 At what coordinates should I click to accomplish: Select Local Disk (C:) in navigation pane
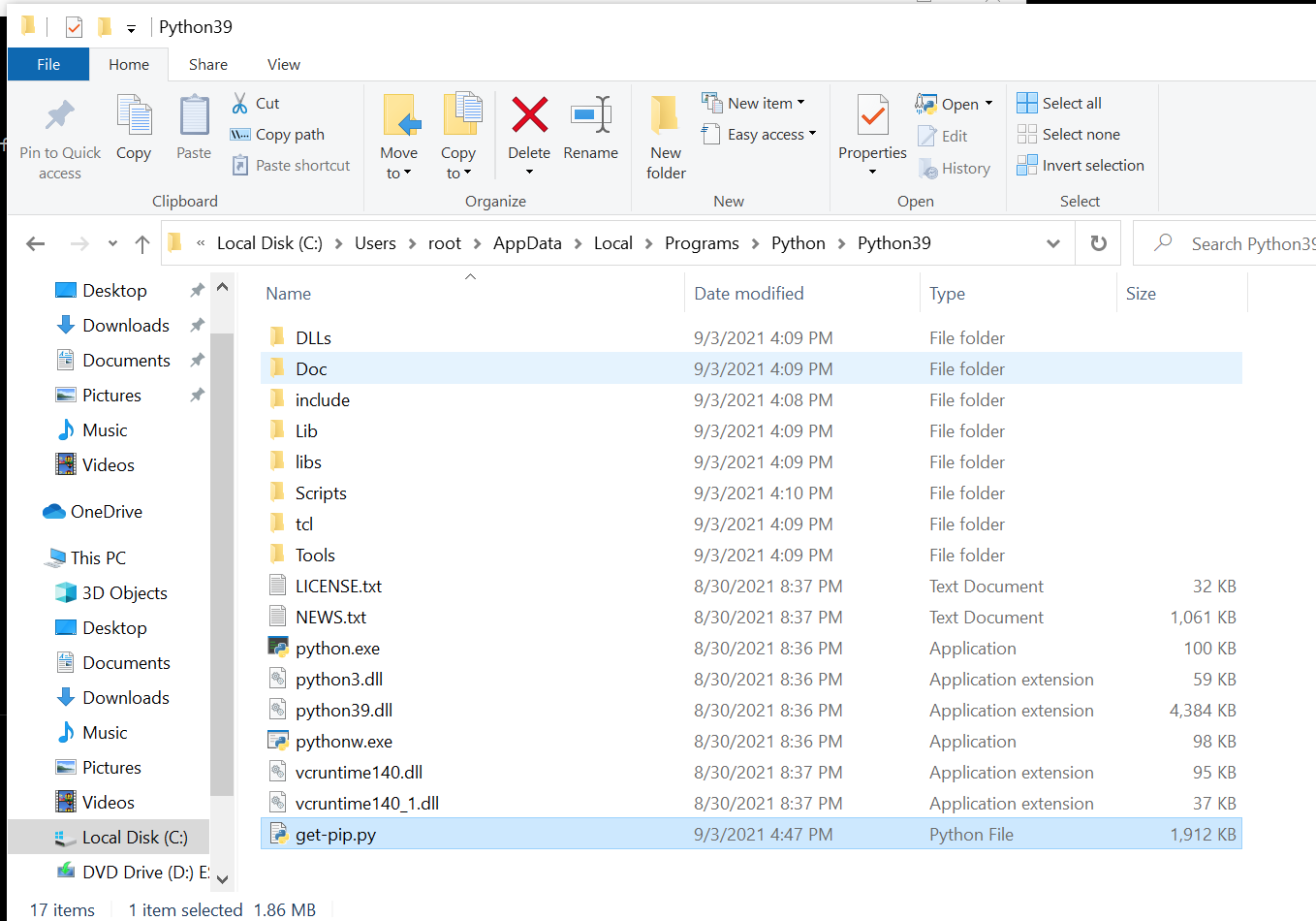[109, 838]
